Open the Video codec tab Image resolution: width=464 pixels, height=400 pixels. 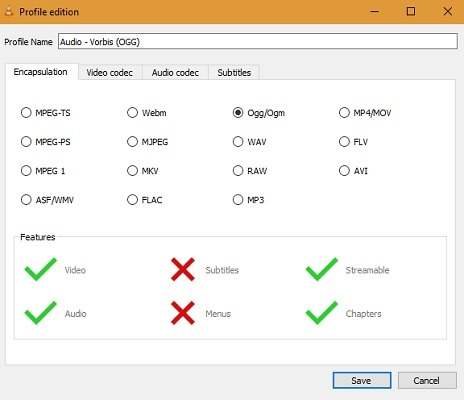(110, 73)
